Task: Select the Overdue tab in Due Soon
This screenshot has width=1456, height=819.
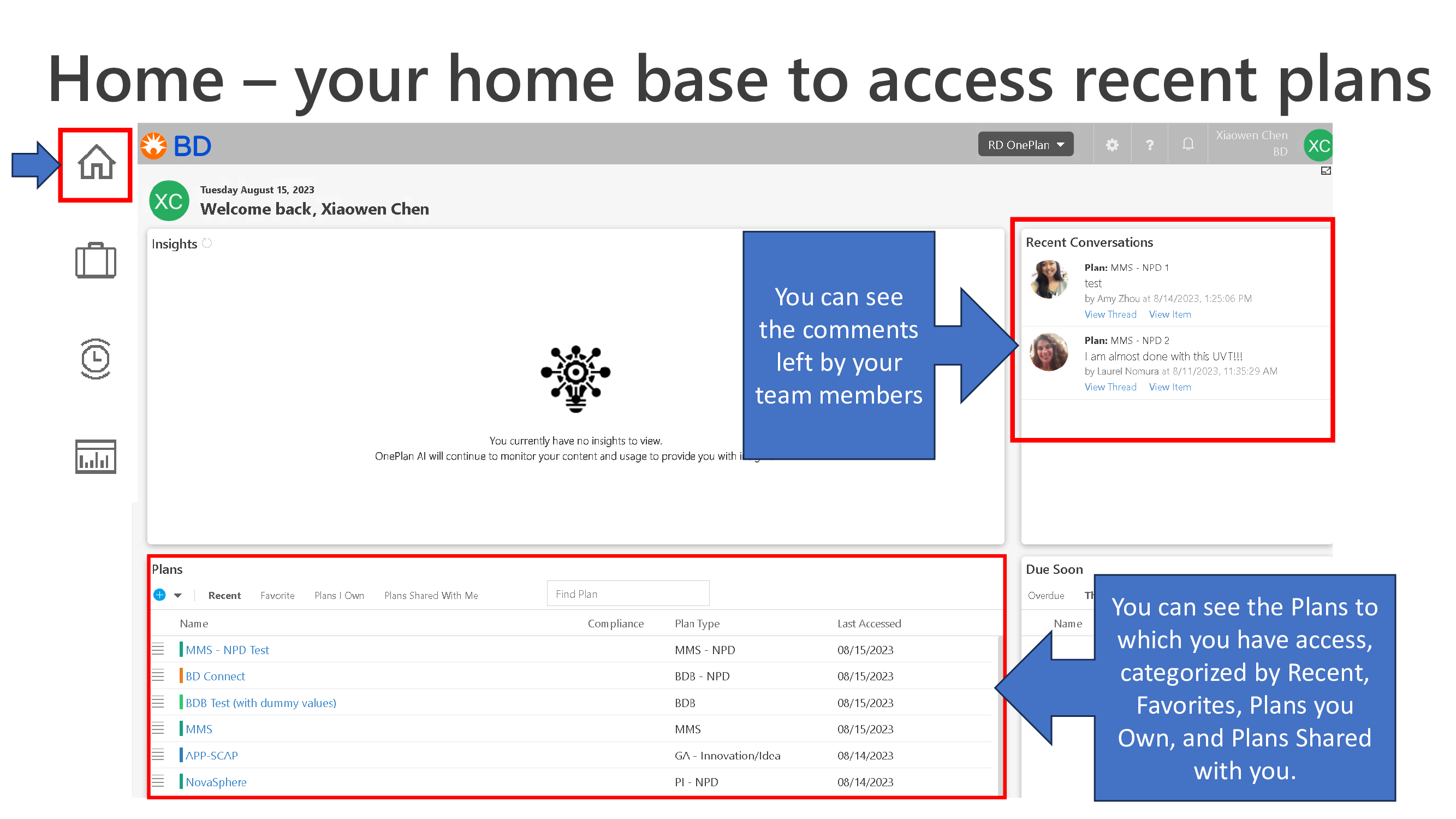Action: click(1045, 595)
